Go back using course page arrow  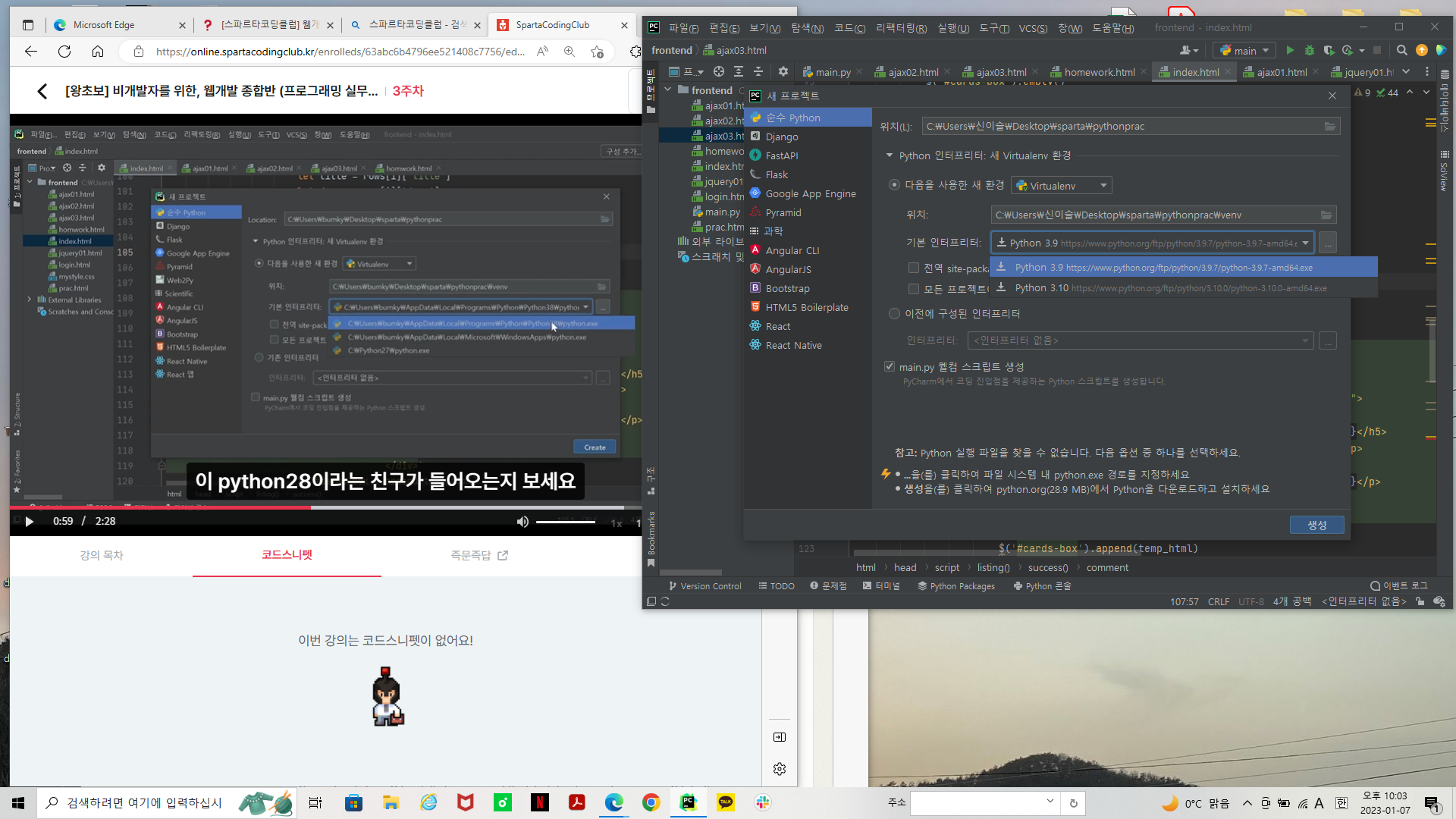click(42, 91)
